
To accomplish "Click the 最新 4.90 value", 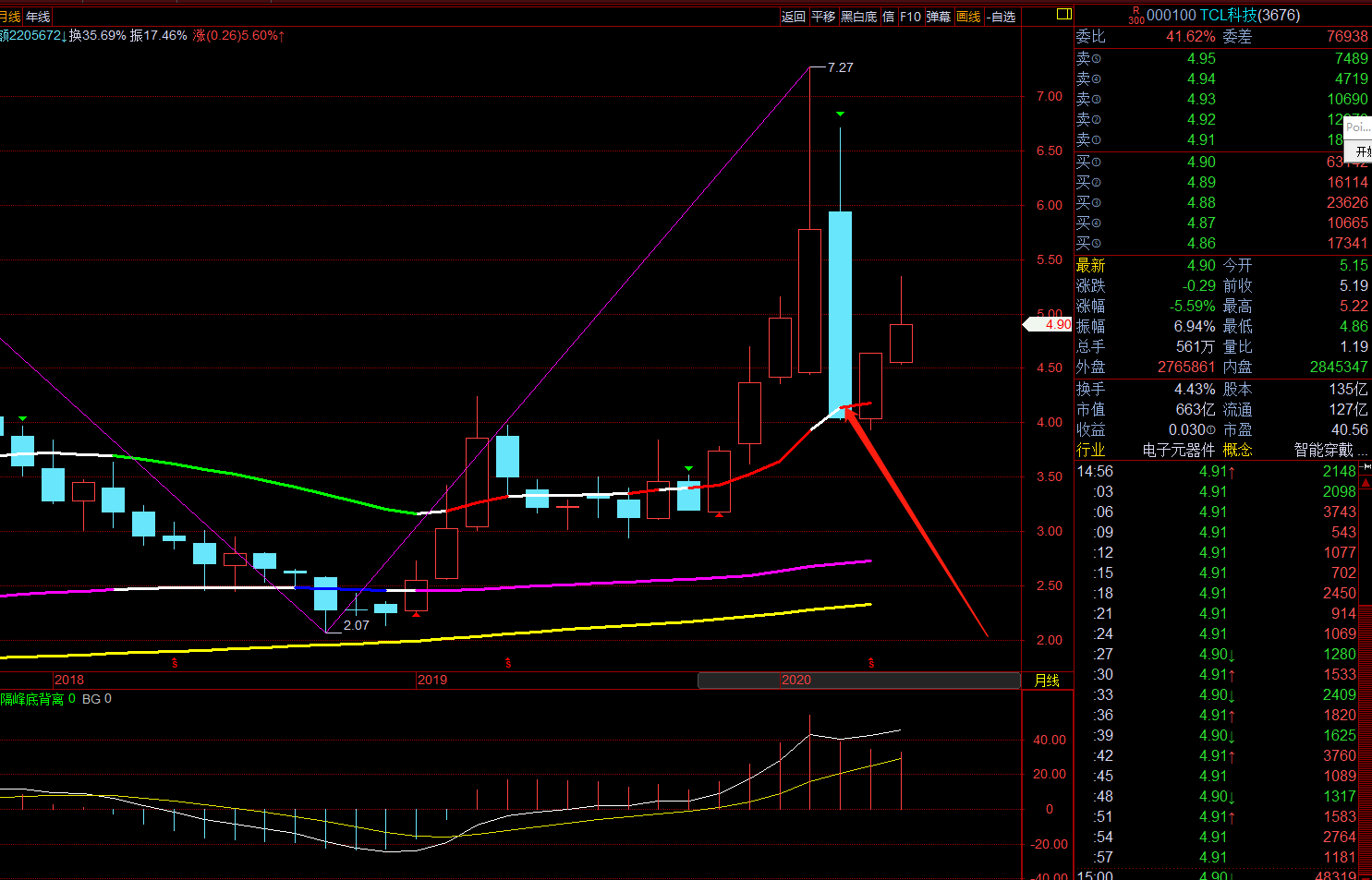I will coord(1201,265).
